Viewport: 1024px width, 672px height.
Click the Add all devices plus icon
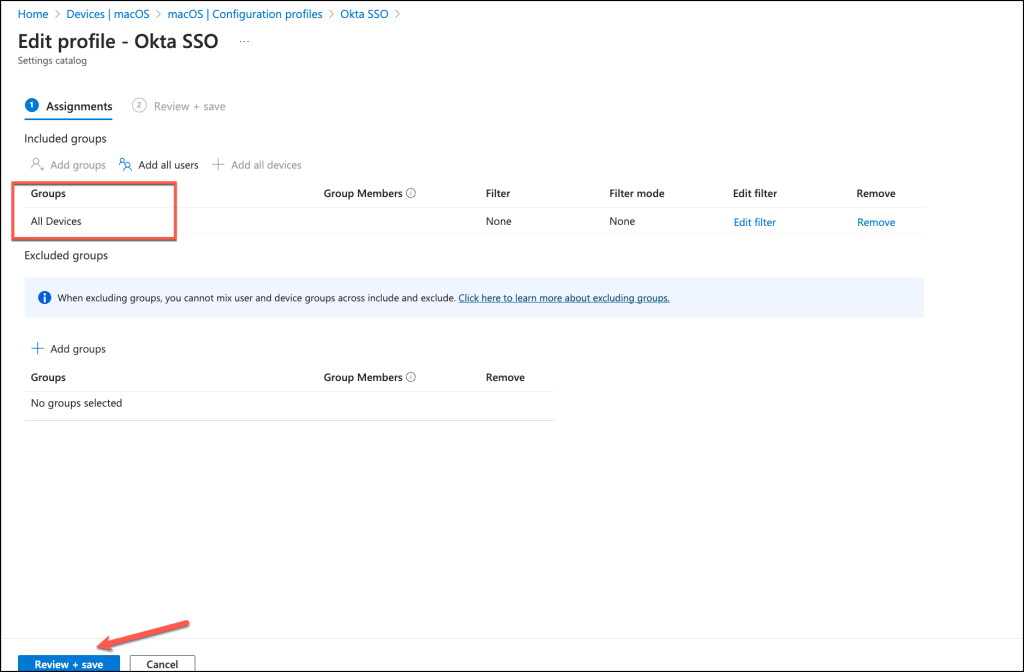coord(218,165)
